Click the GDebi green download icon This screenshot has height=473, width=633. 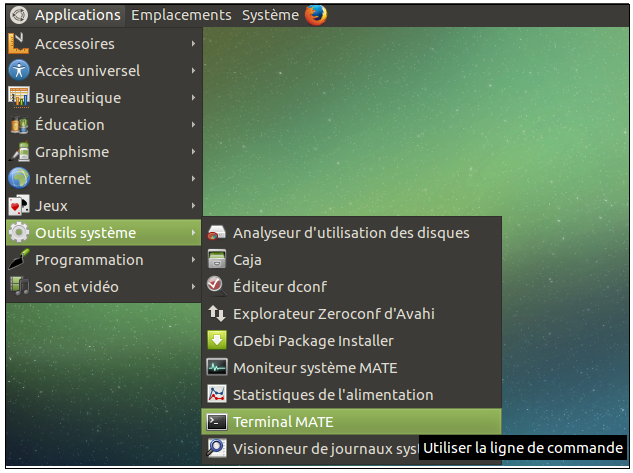tap(217, 340)
